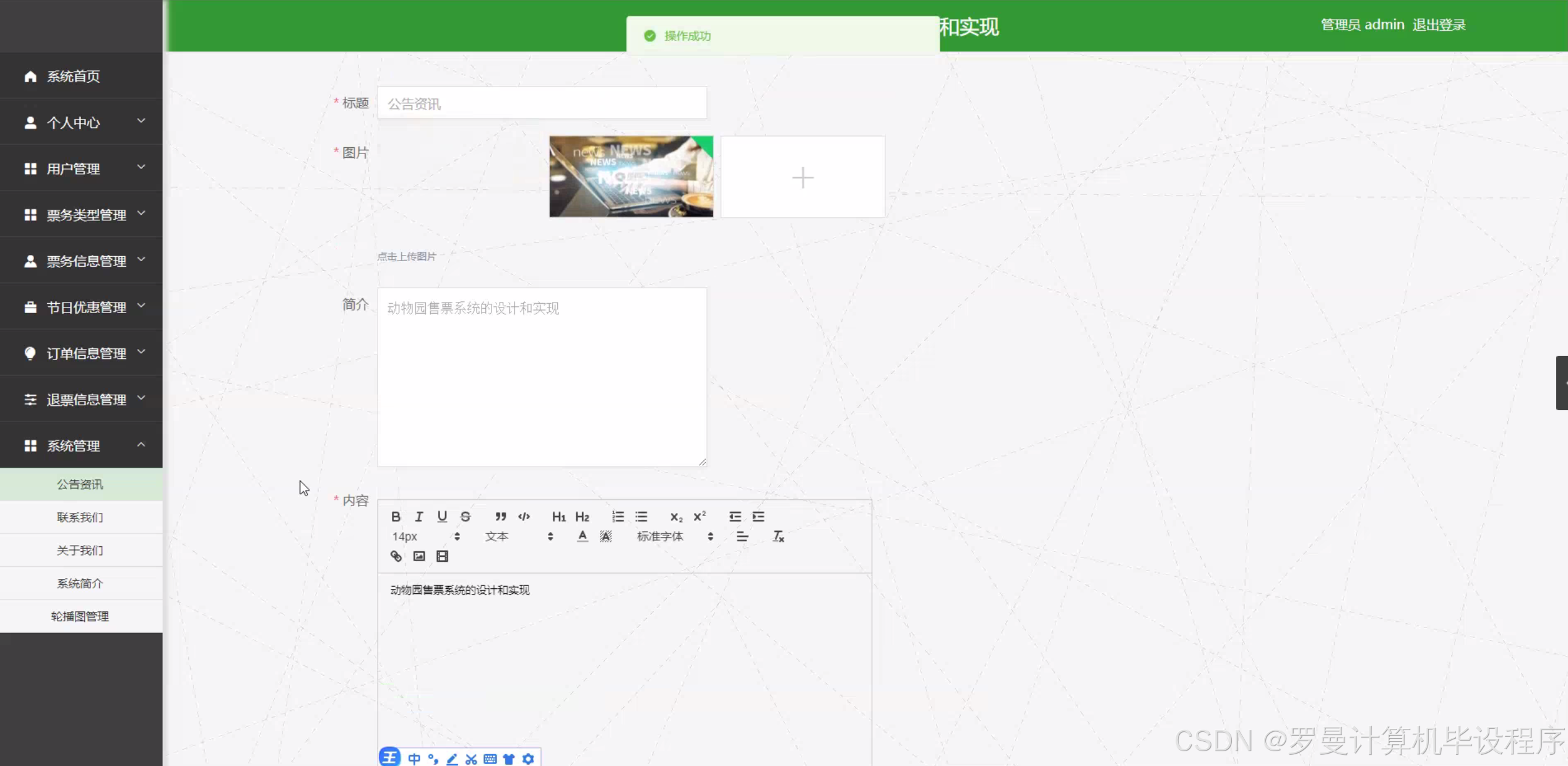Go to 系统首页 in the sidebar
Viewport: 1568px width, 766px height.
point(81,76)
